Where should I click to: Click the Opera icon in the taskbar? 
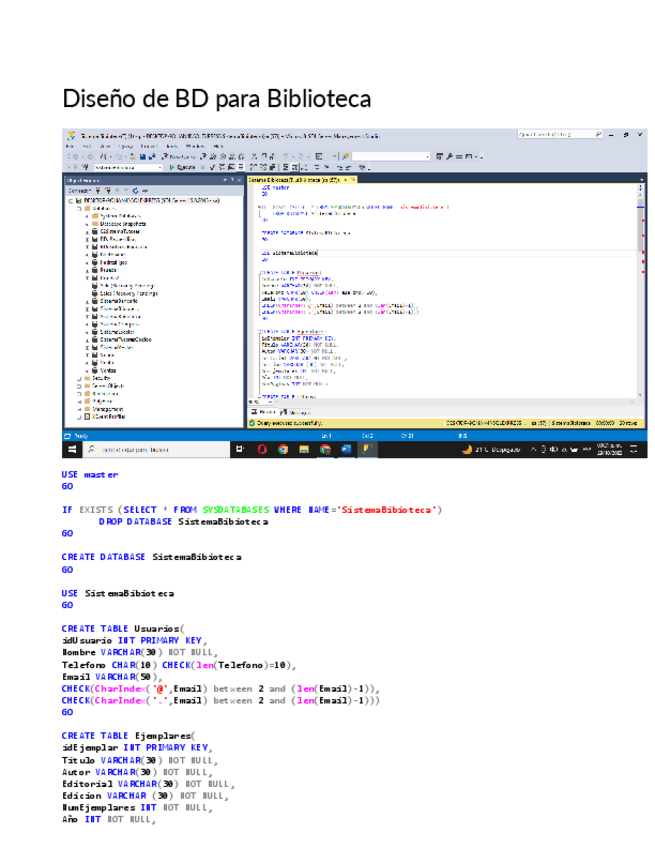(262, 450)
